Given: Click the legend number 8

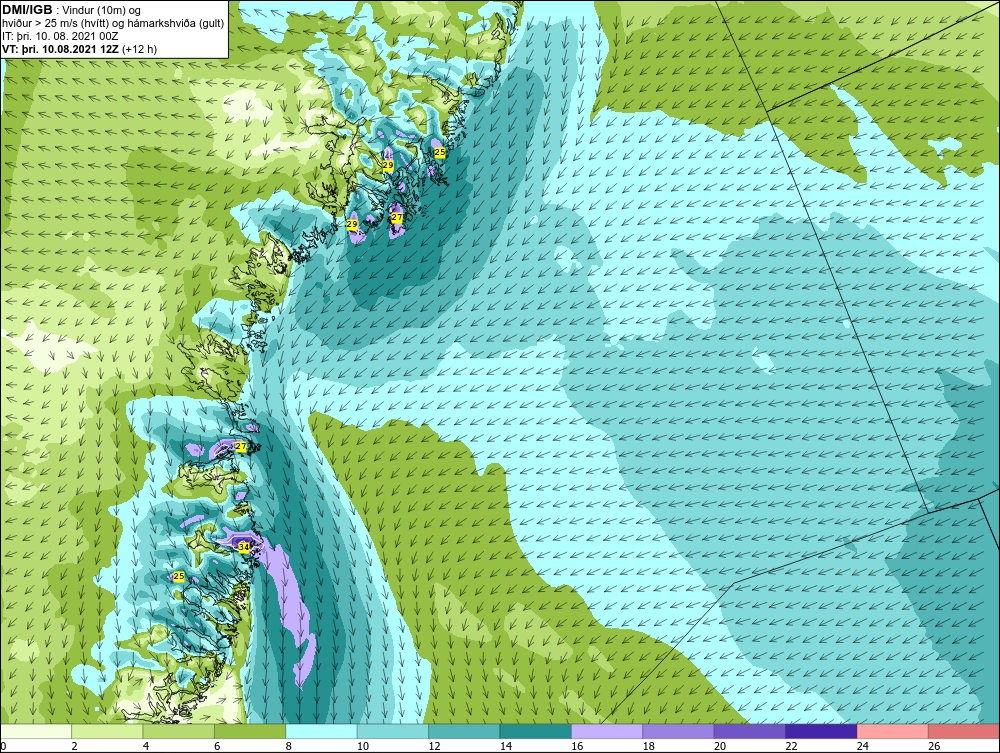Looking at the screenshot, I should (289, 746).
